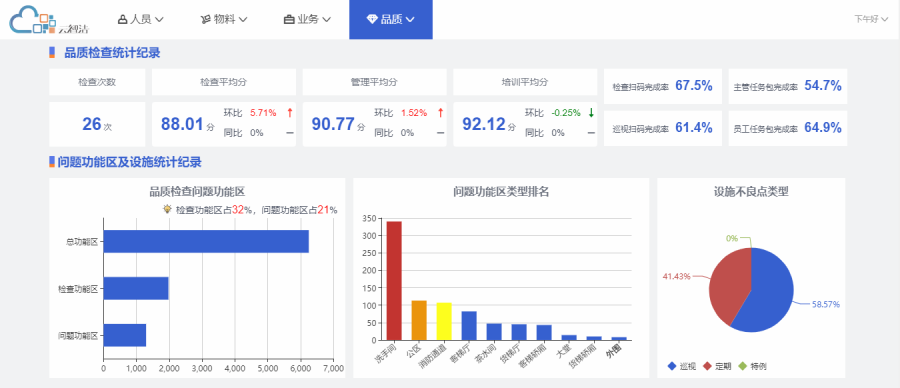
Task: Click the 5.71% 环比 value
Action: [x=263, y=113]
